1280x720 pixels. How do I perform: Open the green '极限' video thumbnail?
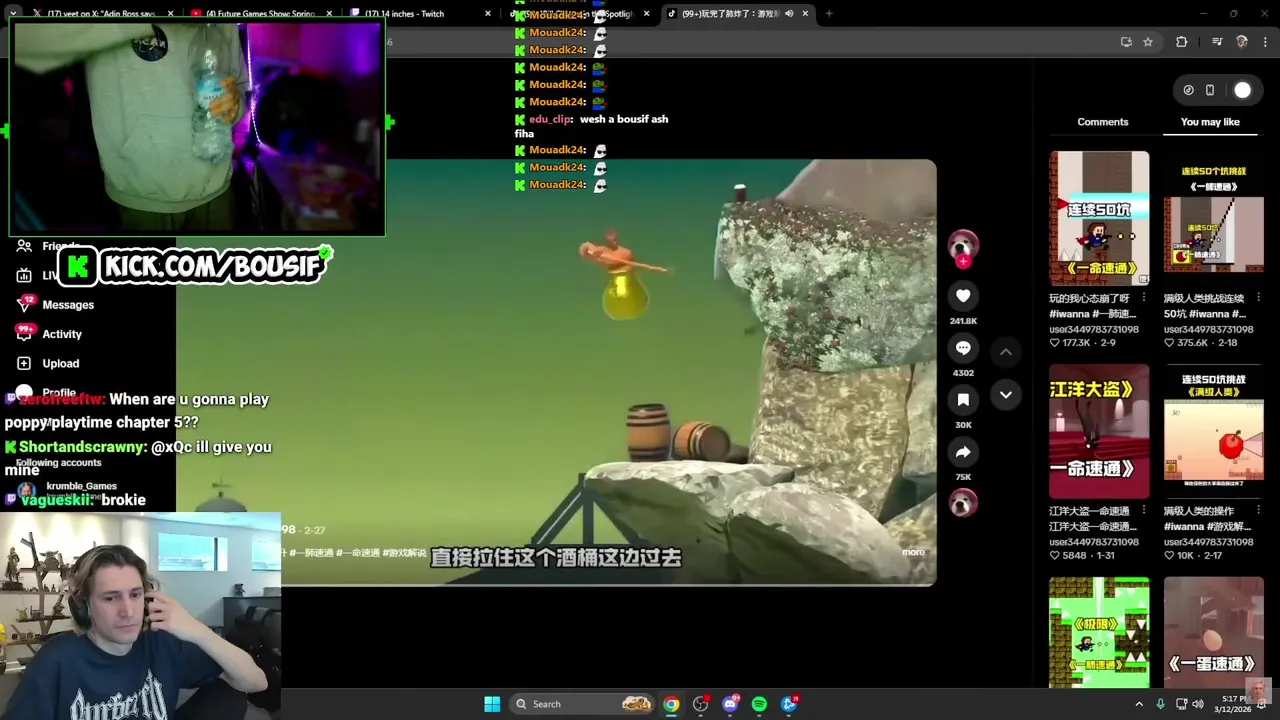[x=1099, y=632]
